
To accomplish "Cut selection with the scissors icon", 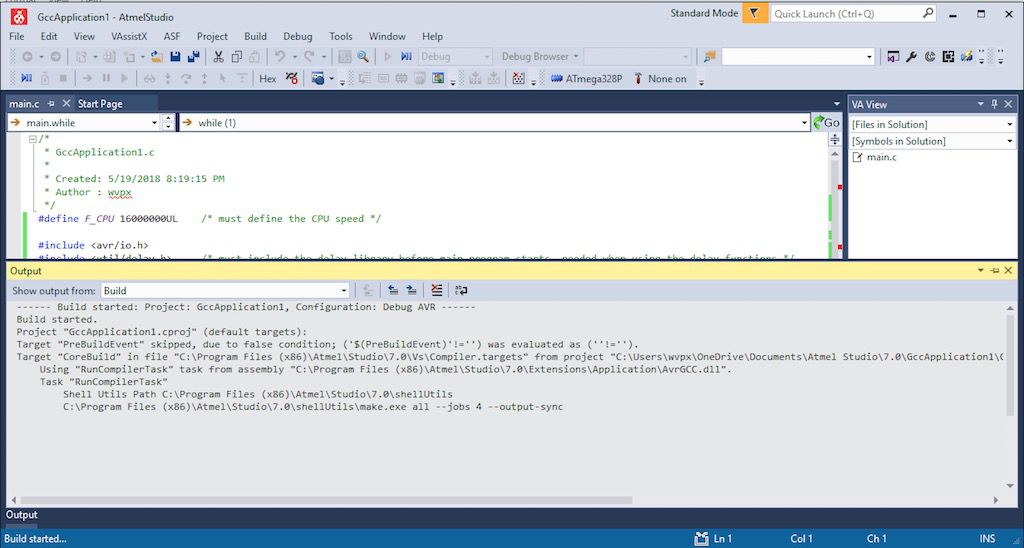I will pos(218,57).
